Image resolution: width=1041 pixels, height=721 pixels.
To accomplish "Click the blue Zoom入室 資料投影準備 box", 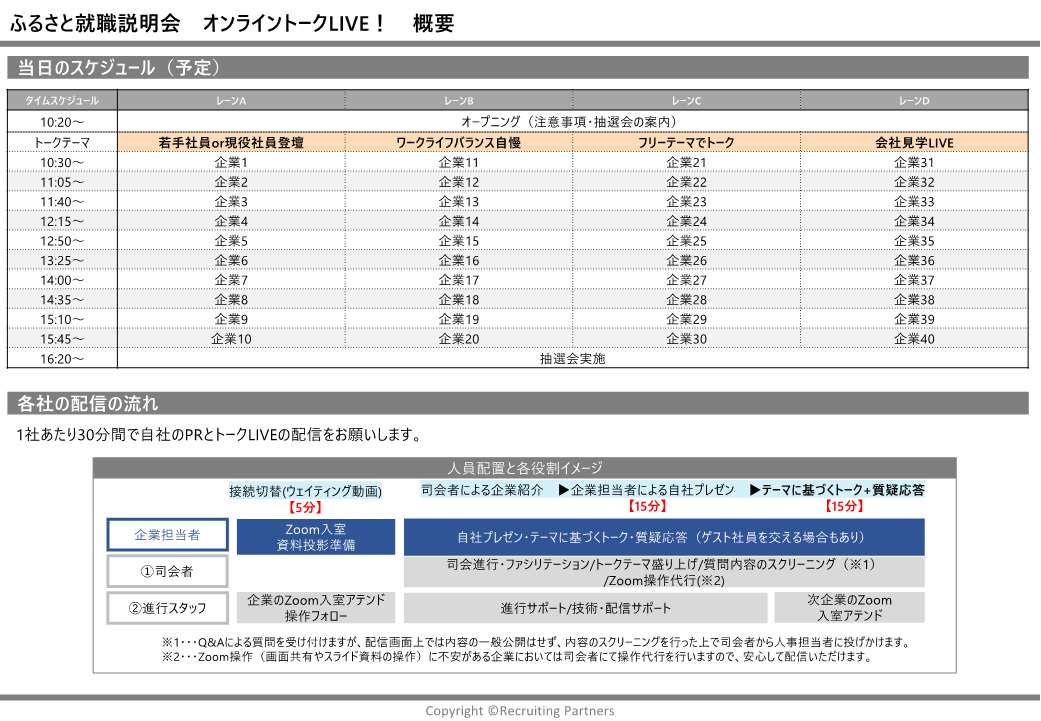I will tap(316, 536).
